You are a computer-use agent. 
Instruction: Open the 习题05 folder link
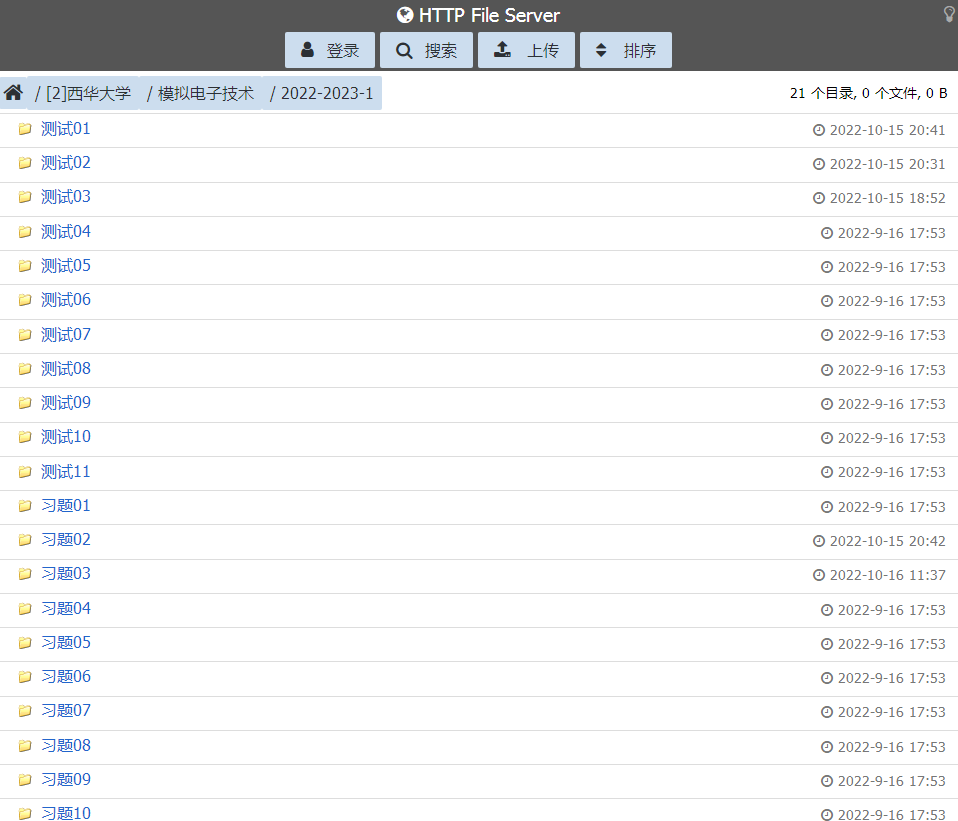tap(65, 643)
